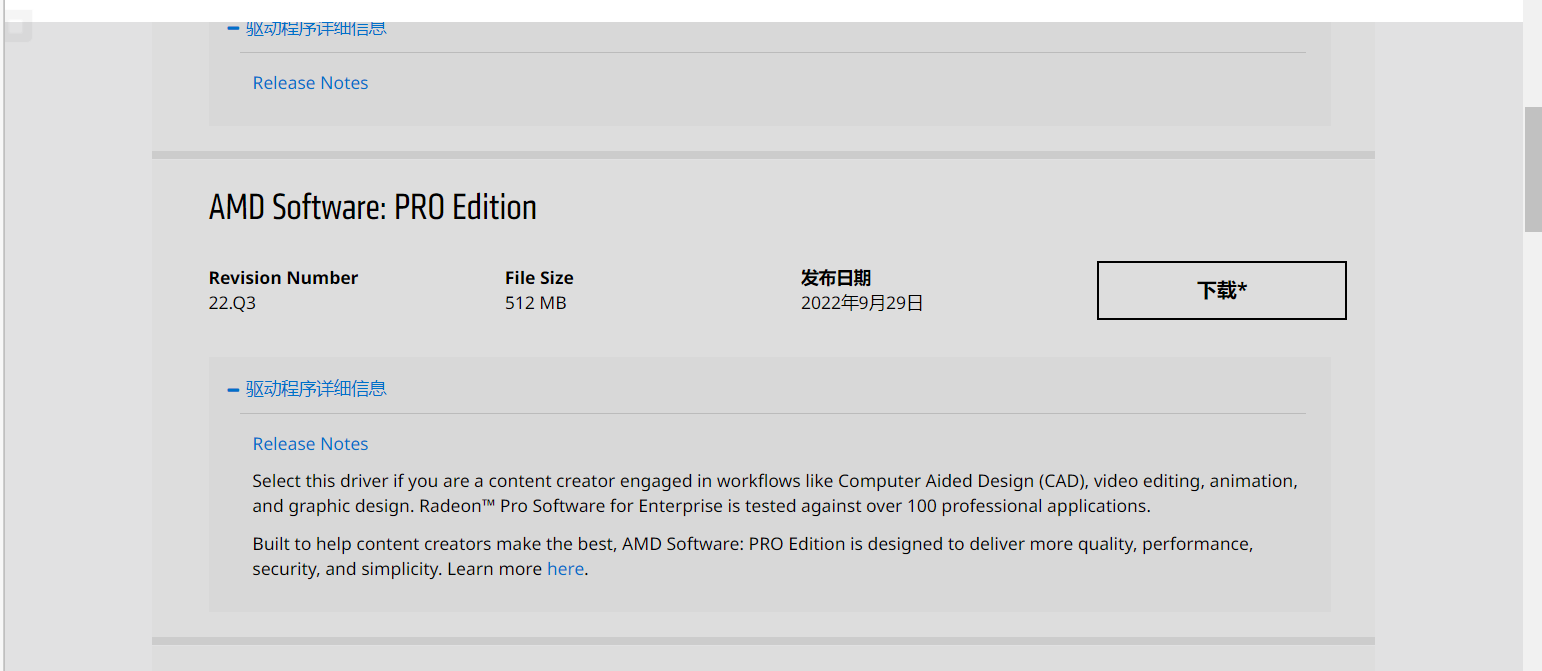Click the "AMD Software: PRO Edition" heading
This screenshot has height=671, width=1542.
373,208
